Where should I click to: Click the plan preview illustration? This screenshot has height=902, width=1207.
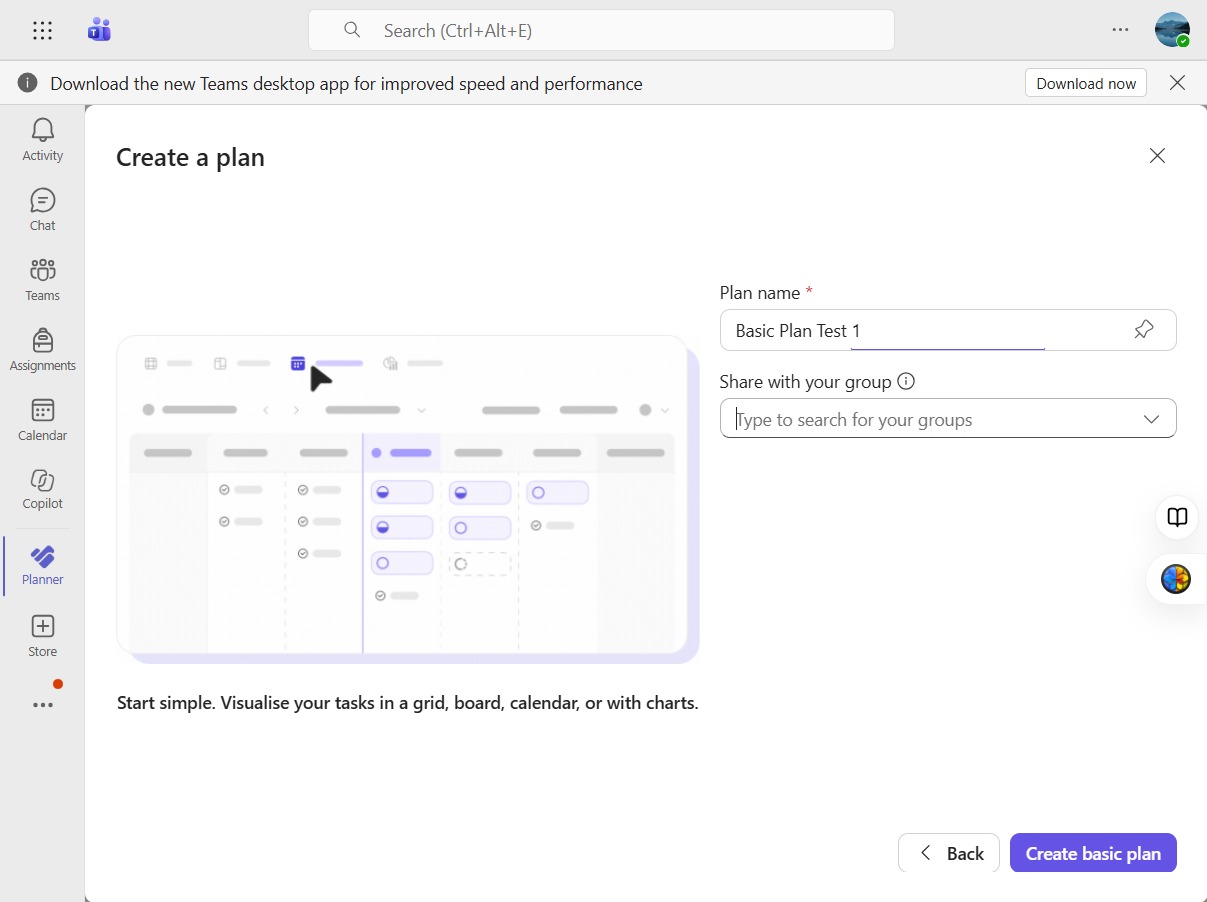point(408,499)
